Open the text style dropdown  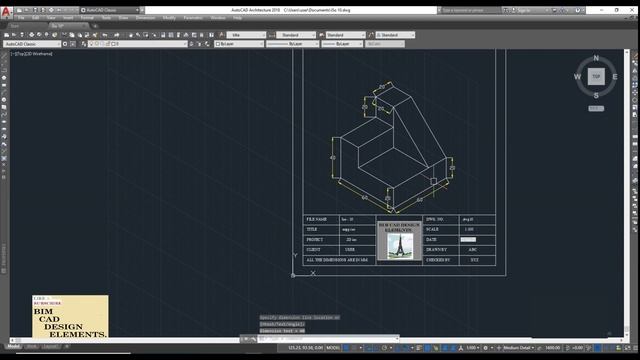click(246, 35)
